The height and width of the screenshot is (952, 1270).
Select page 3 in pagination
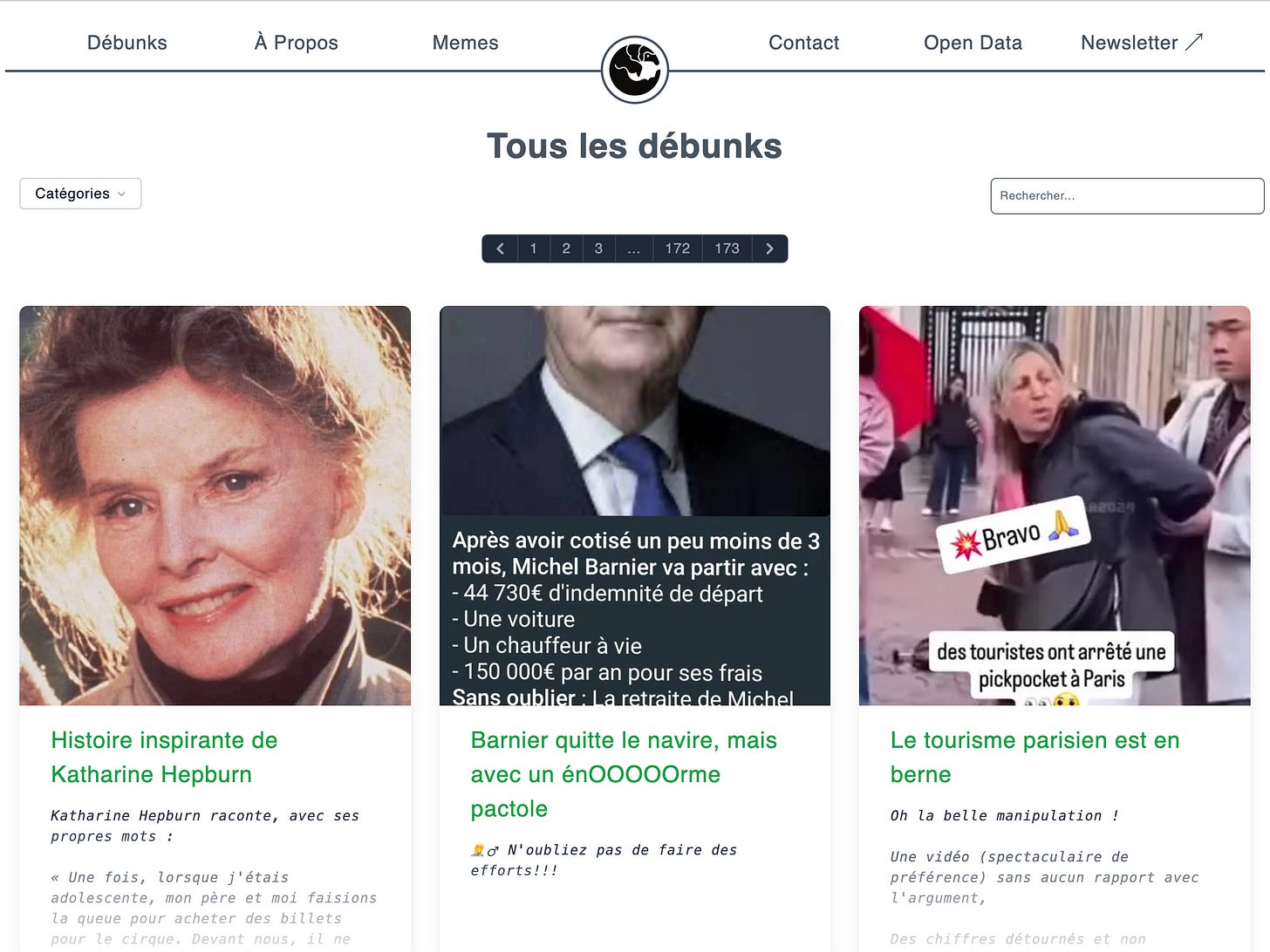(598, 248)
